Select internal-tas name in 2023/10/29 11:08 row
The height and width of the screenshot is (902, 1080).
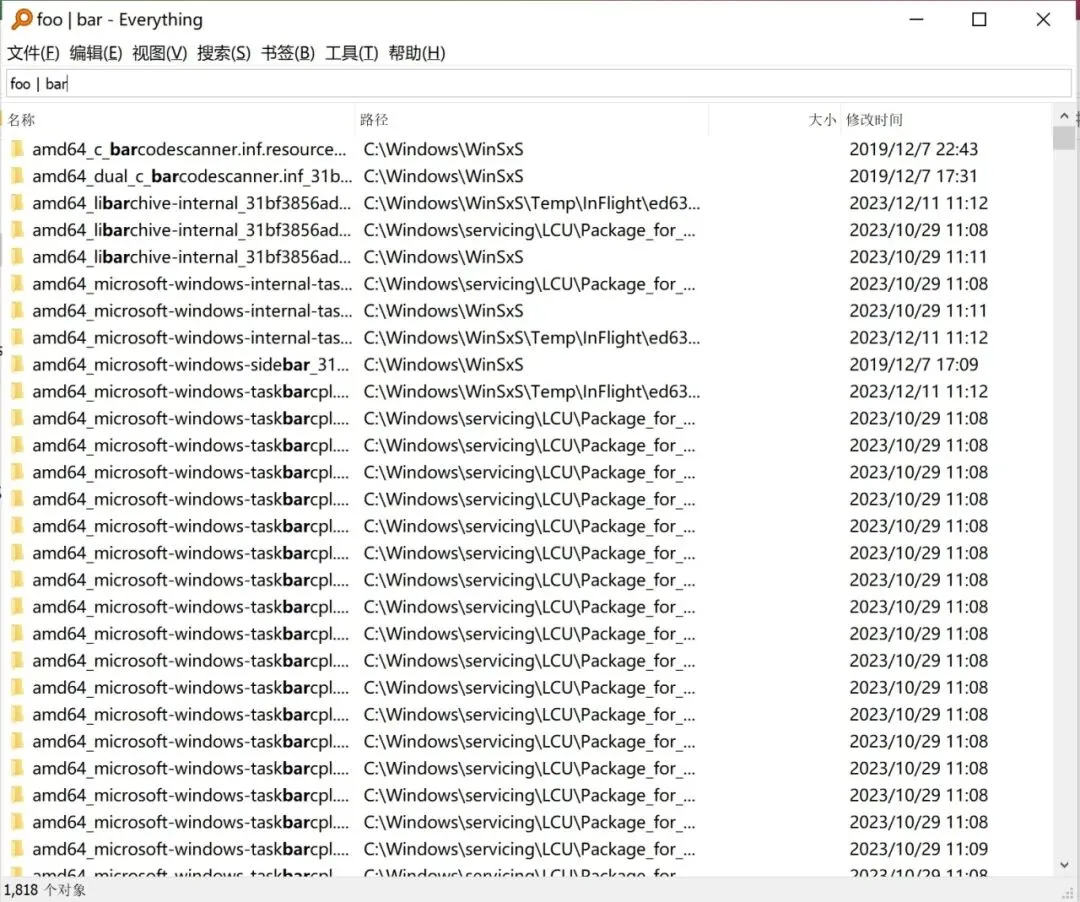pos(192,284)
